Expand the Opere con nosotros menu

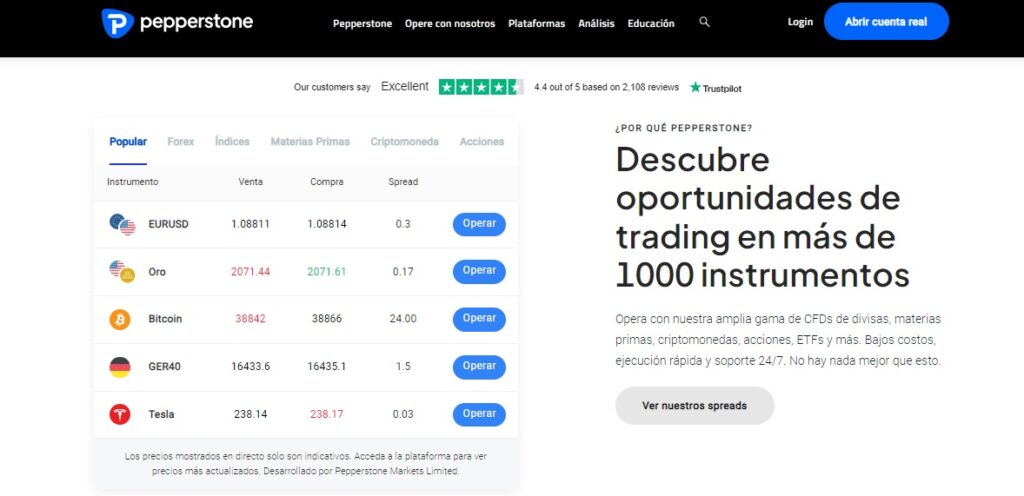click(x=450, y=23)
